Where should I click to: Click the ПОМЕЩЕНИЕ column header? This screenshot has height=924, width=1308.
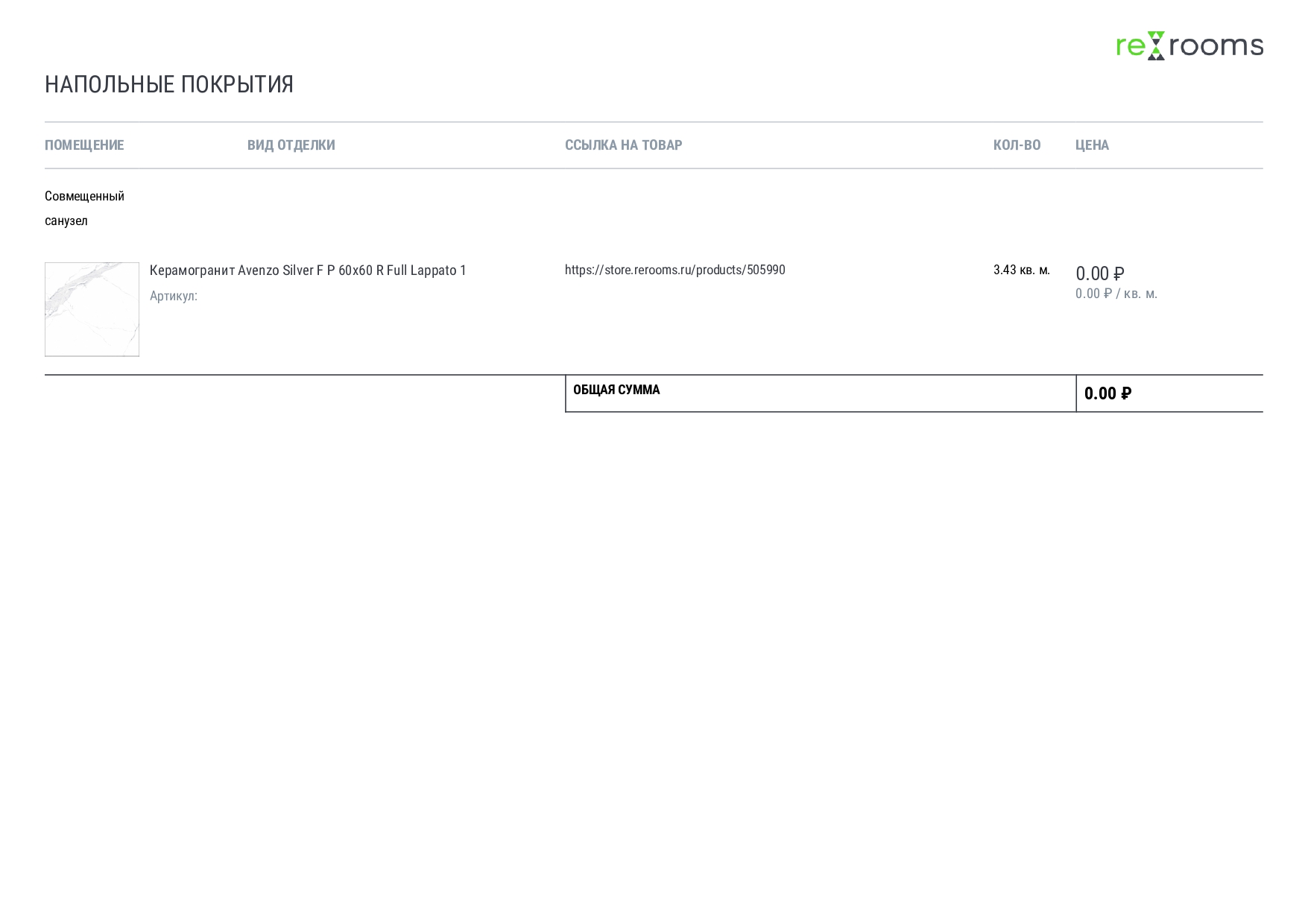84,145
